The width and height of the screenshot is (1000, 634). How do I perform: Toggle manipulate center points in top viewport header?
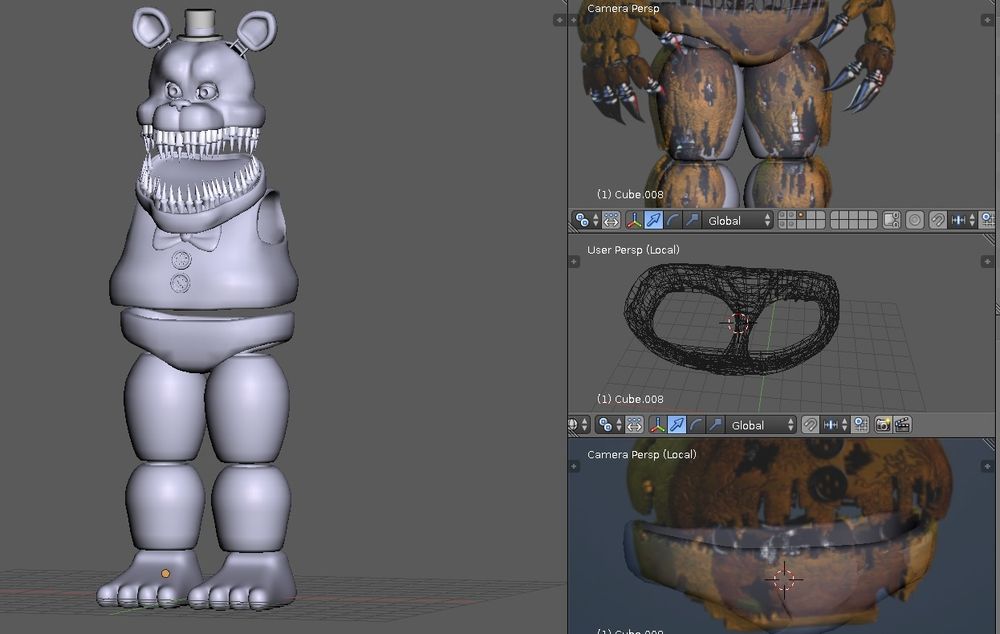click(x=611, y=220)
